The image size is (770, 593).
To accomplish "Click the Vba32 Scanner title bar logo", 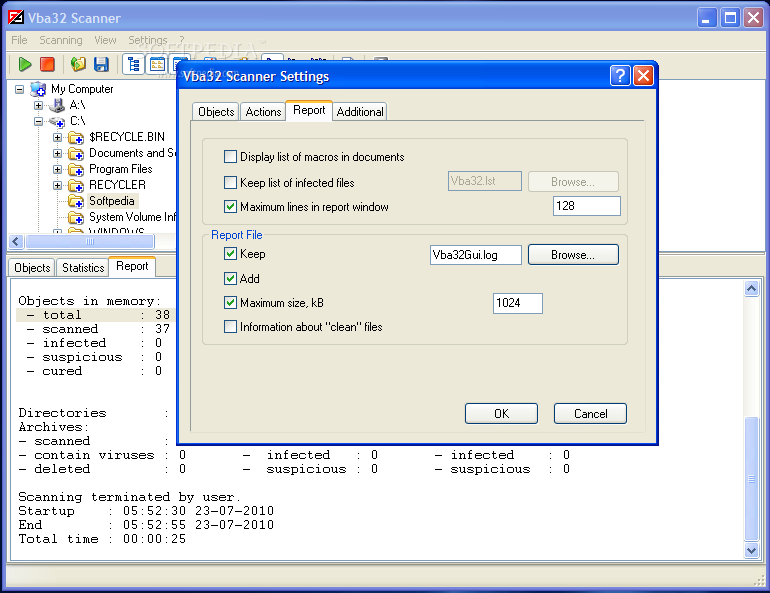I will (x=16, y=18).
